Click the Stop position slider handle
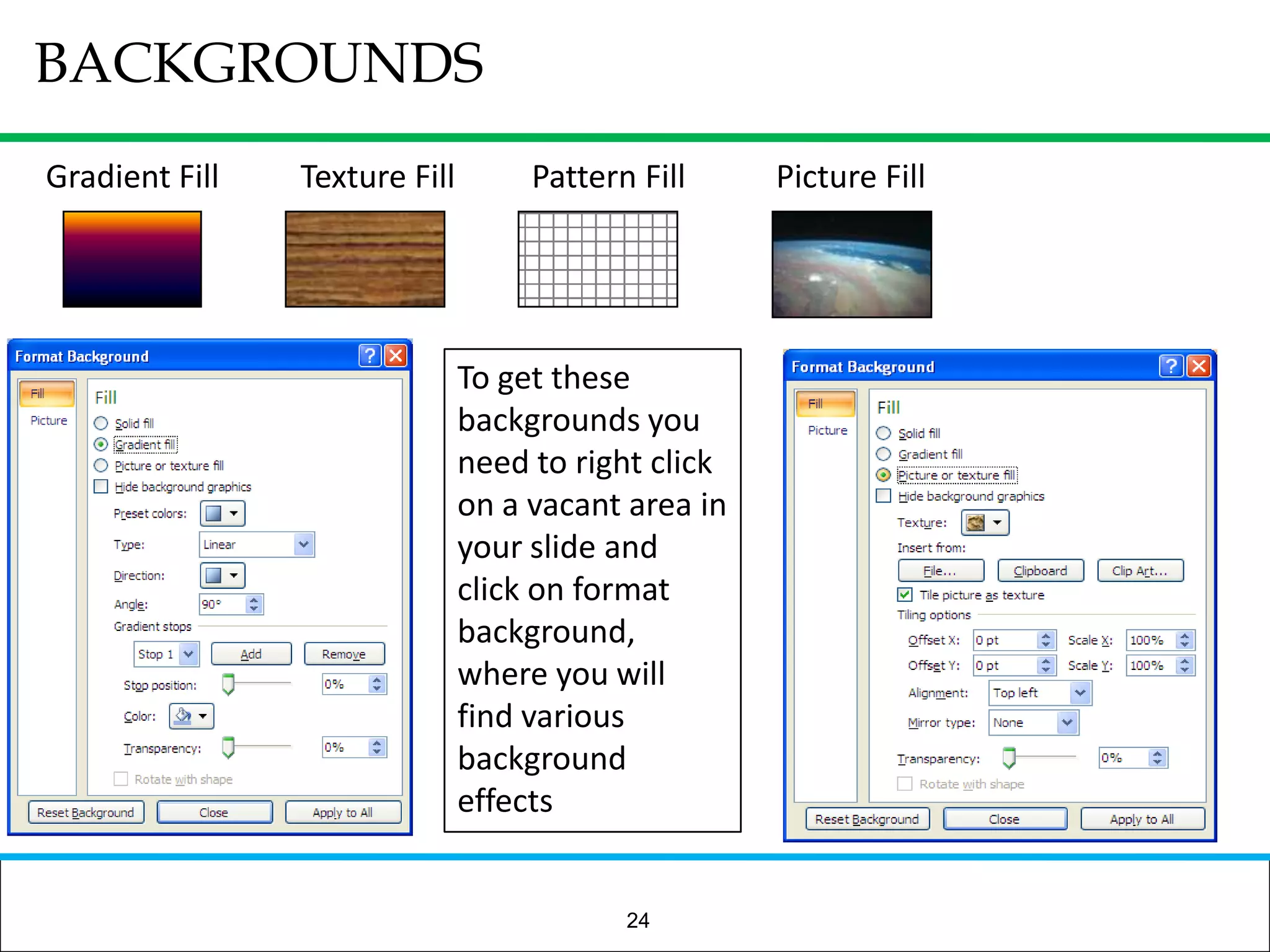This screenshot has height=952, width=1270. pos(228,684)
